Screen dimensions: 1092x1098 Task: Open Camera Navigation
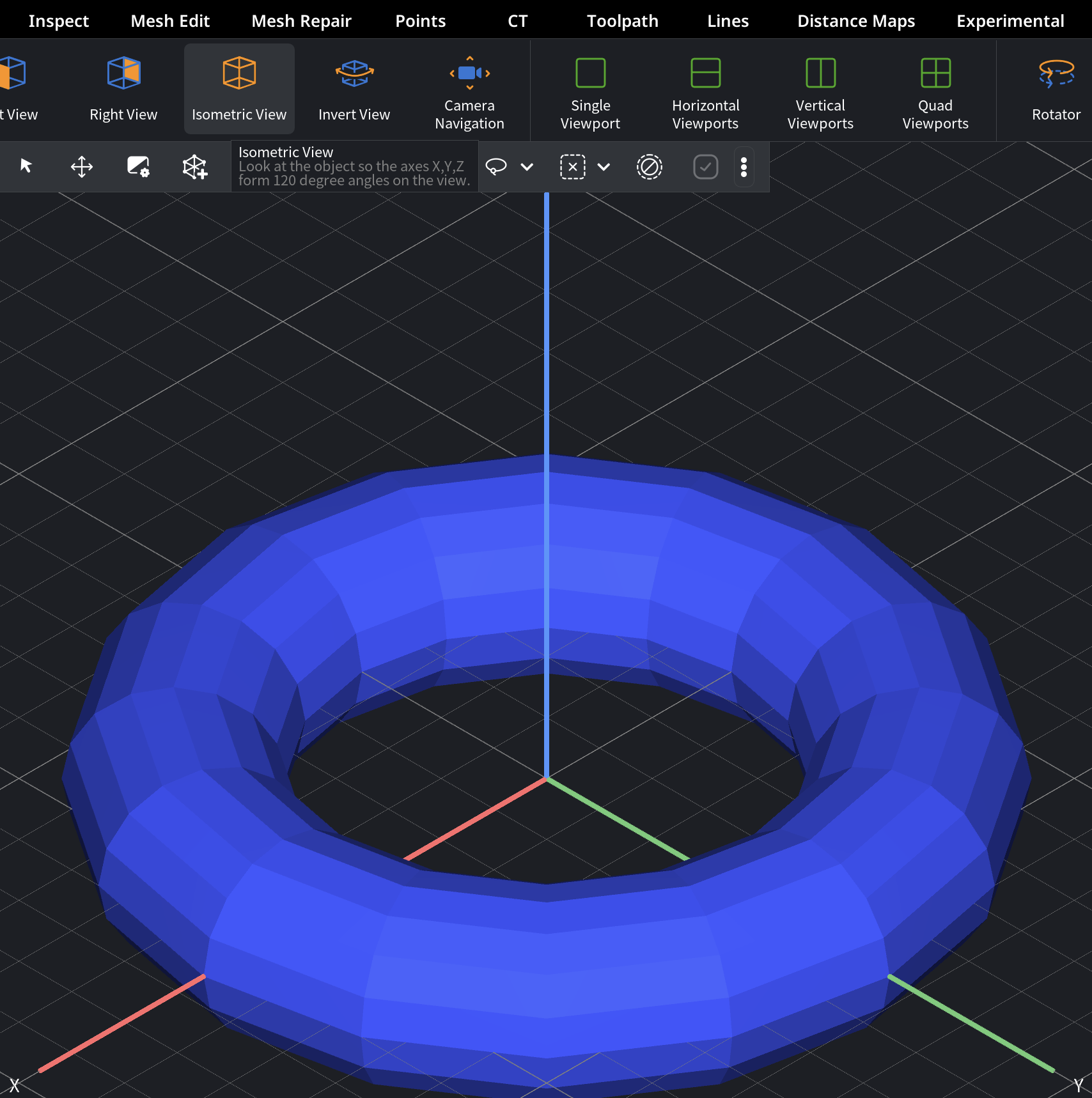click(469, 89)
